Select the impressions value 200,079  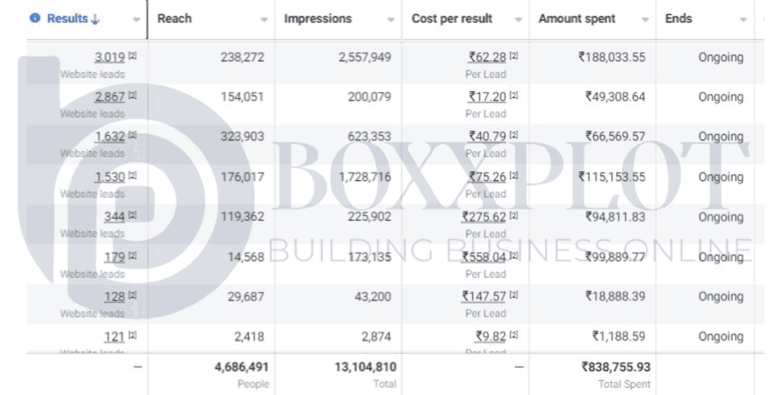[369, 97]
